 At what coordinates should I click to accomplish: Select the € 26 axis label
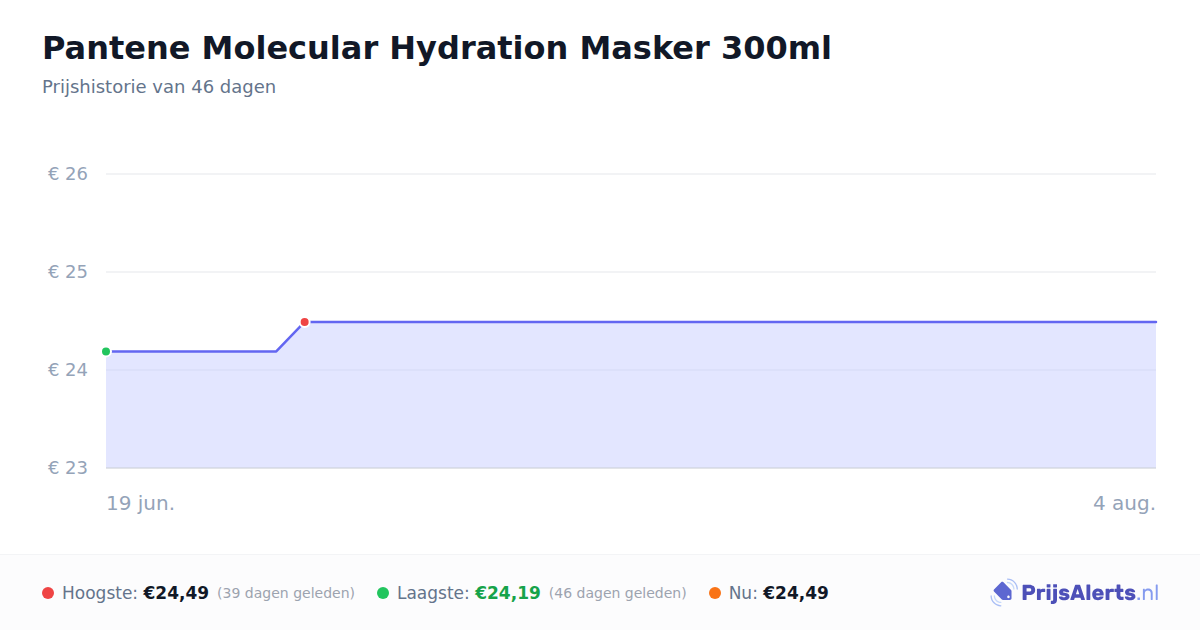pos(68,174)
